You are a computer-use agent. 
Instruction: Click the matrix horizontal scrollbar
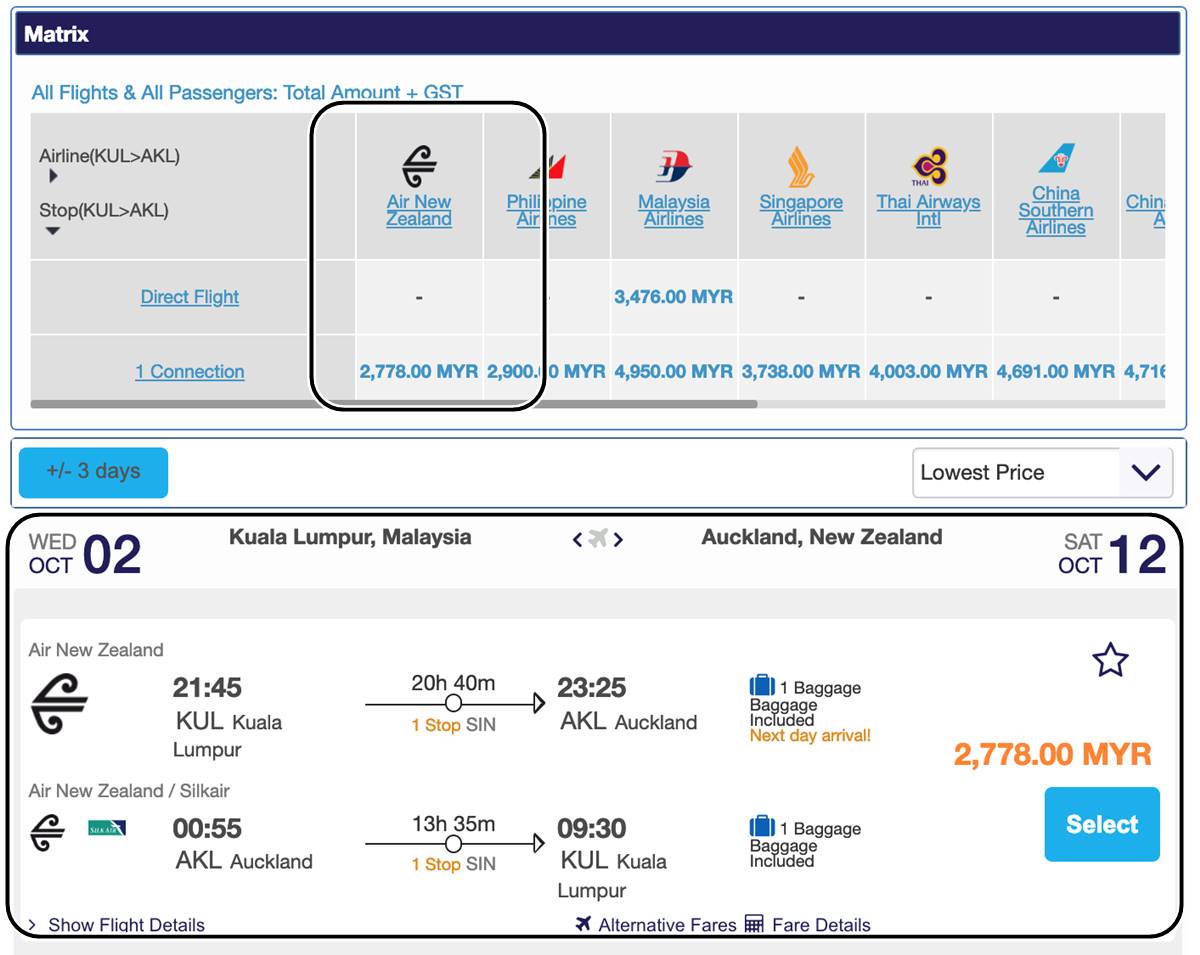[x=394, y=404]
